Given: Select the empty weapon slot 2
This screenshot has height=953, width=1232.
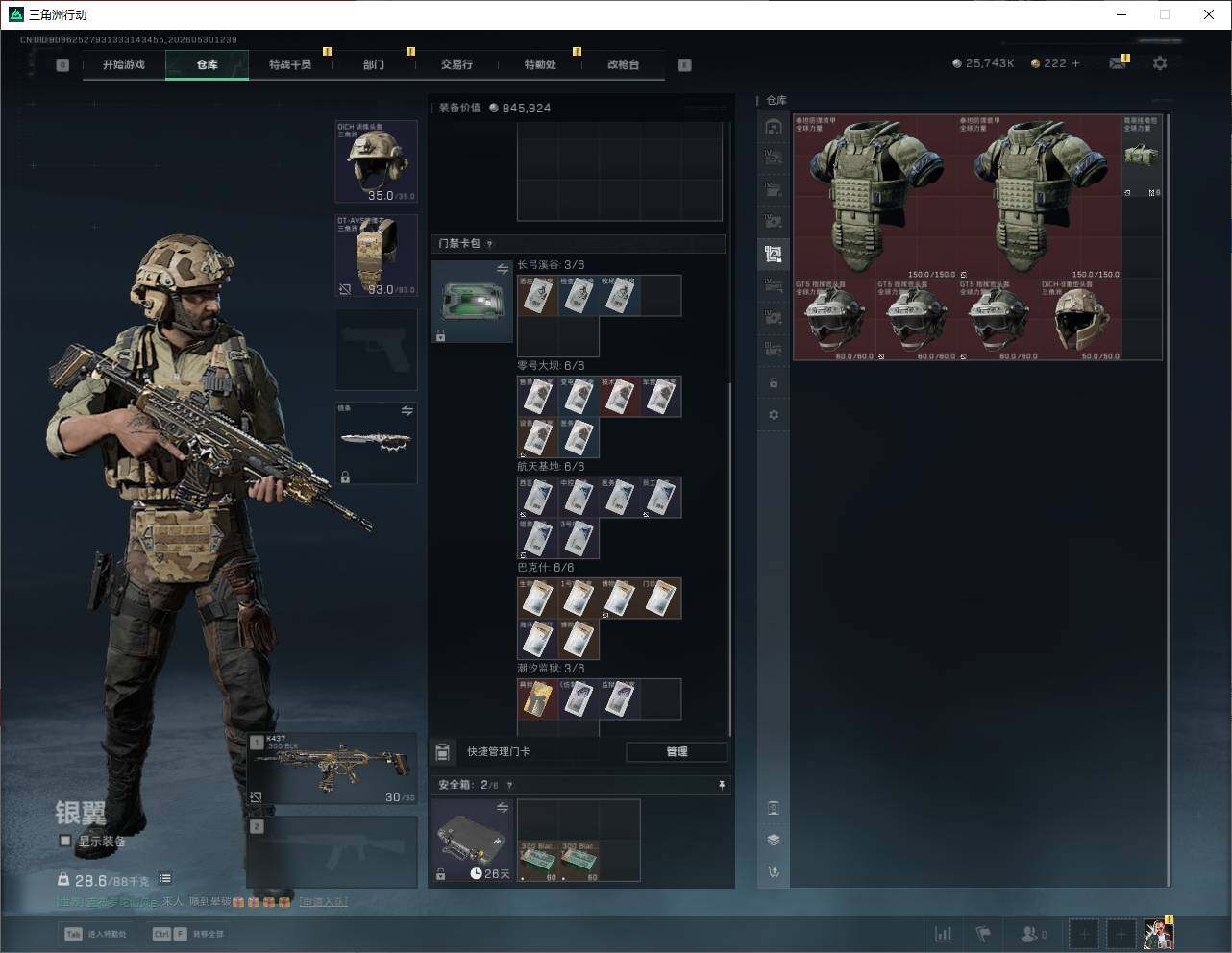Looking at the screenshot, I should [x=333, y=853].
